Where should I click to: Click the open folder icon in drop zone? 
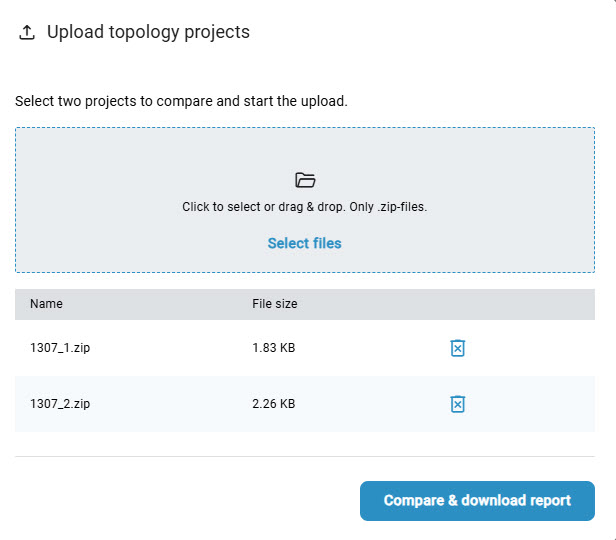[x=305, y=180]
